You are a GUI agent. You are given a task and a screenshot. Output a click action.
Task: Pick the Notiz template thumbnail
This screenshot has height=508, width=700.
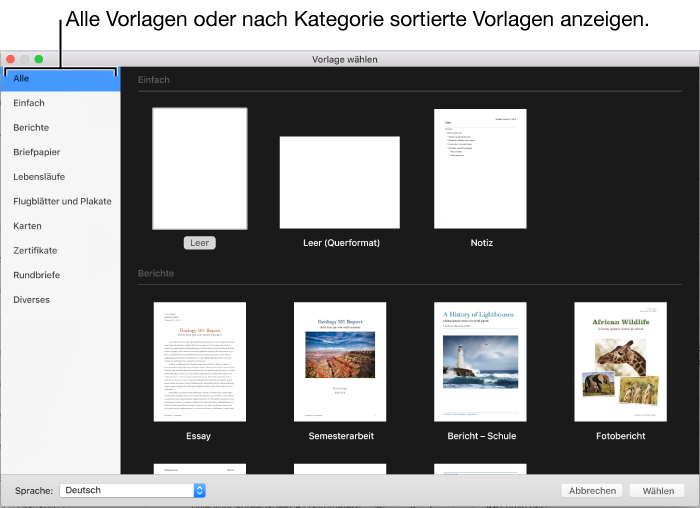coord(480,169)
